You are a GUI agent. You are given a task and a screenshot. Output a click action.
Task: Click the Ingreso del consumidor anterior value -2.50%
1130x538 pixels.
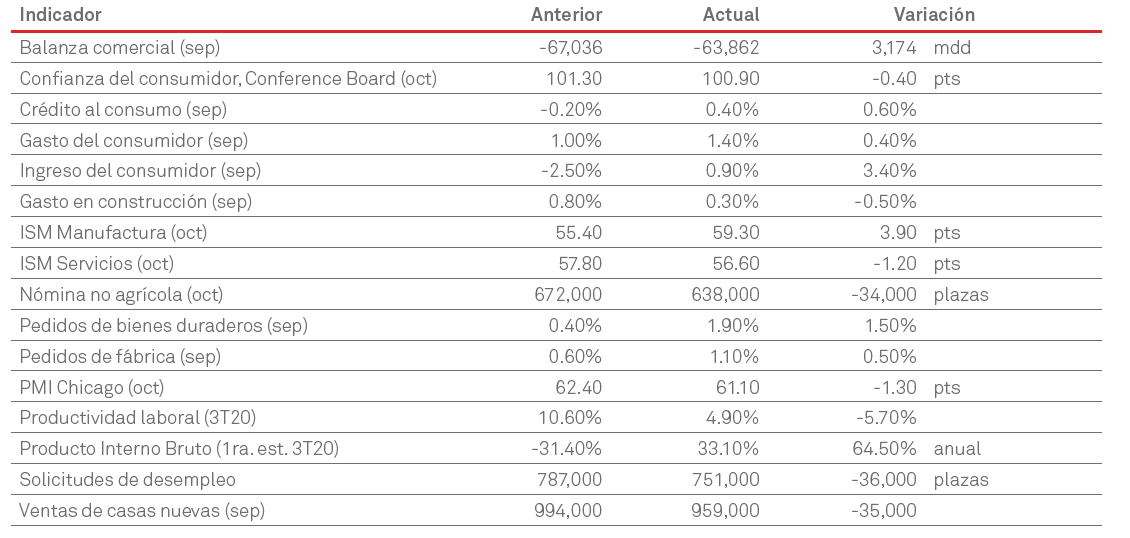coord(572,171)
